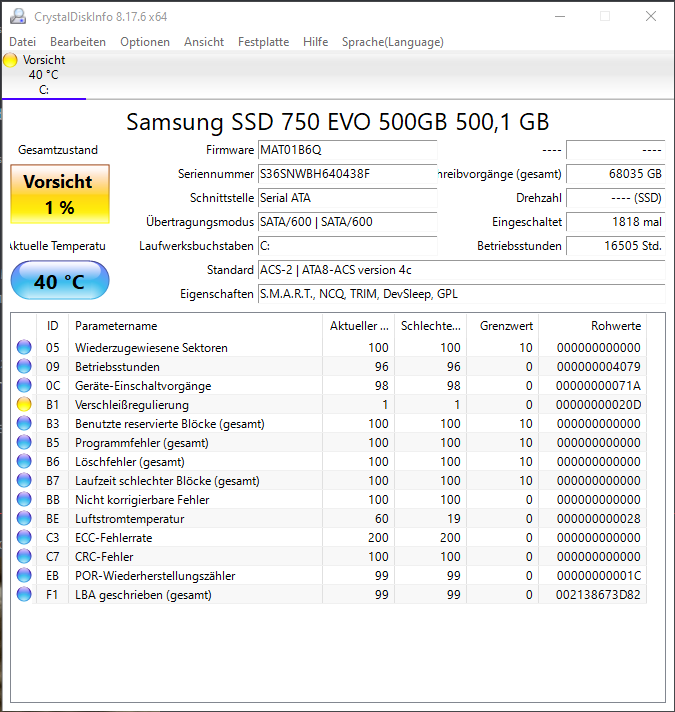Click status icon for 09 Betriebsstunden

click(24, 366)
